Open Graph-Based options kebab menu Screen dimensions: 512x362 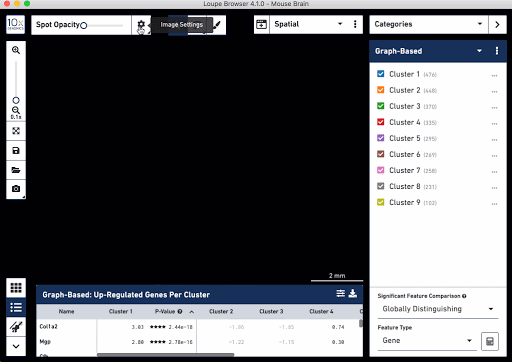click(x=497, y=51)
